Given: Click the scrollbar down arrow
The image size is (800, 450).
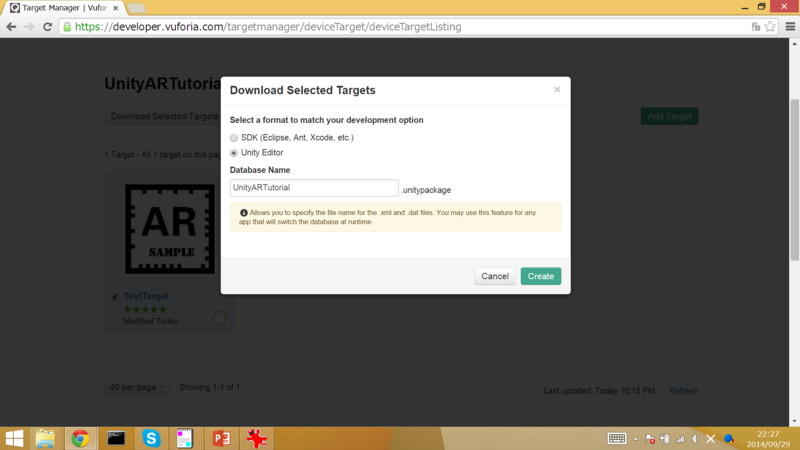Looking at the screenshot, I should tap(794, 421).
